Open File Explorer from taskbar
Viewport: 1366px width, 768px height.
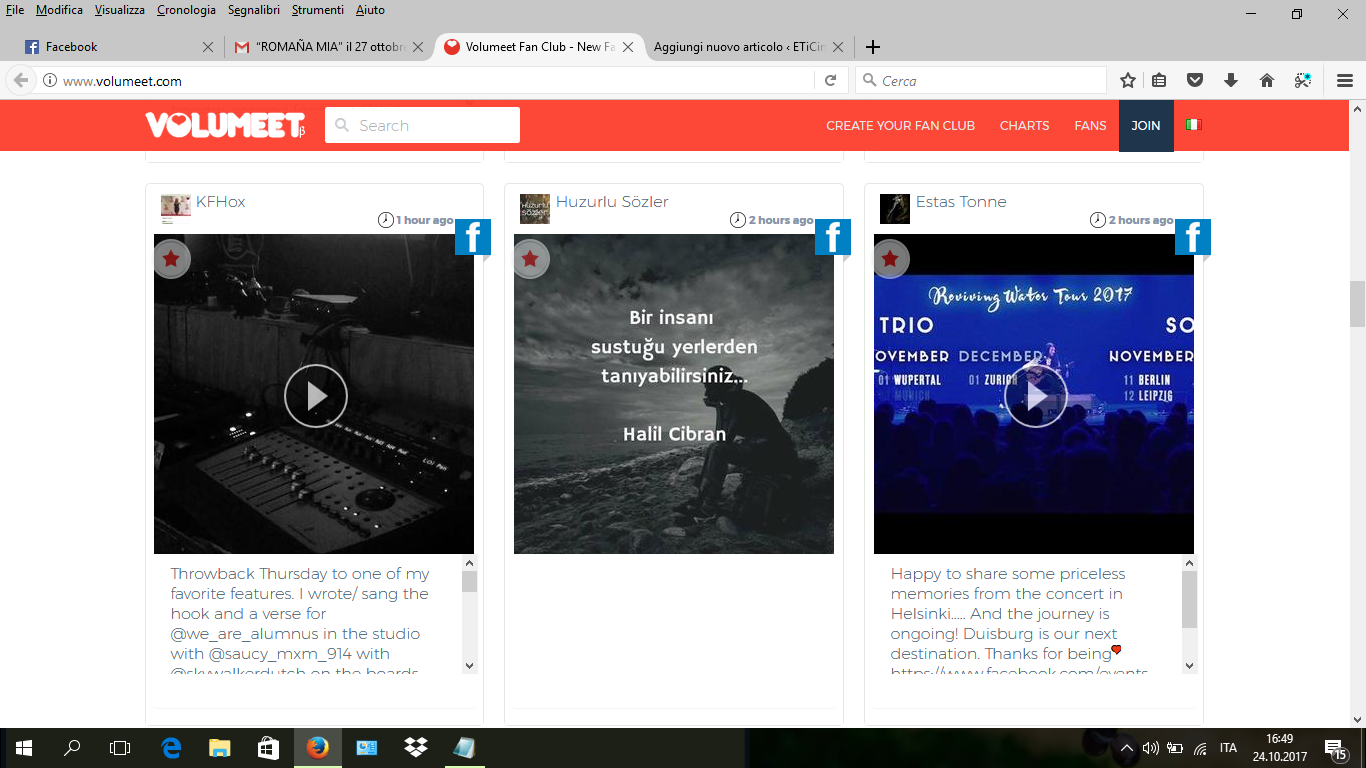click(219, 748)
